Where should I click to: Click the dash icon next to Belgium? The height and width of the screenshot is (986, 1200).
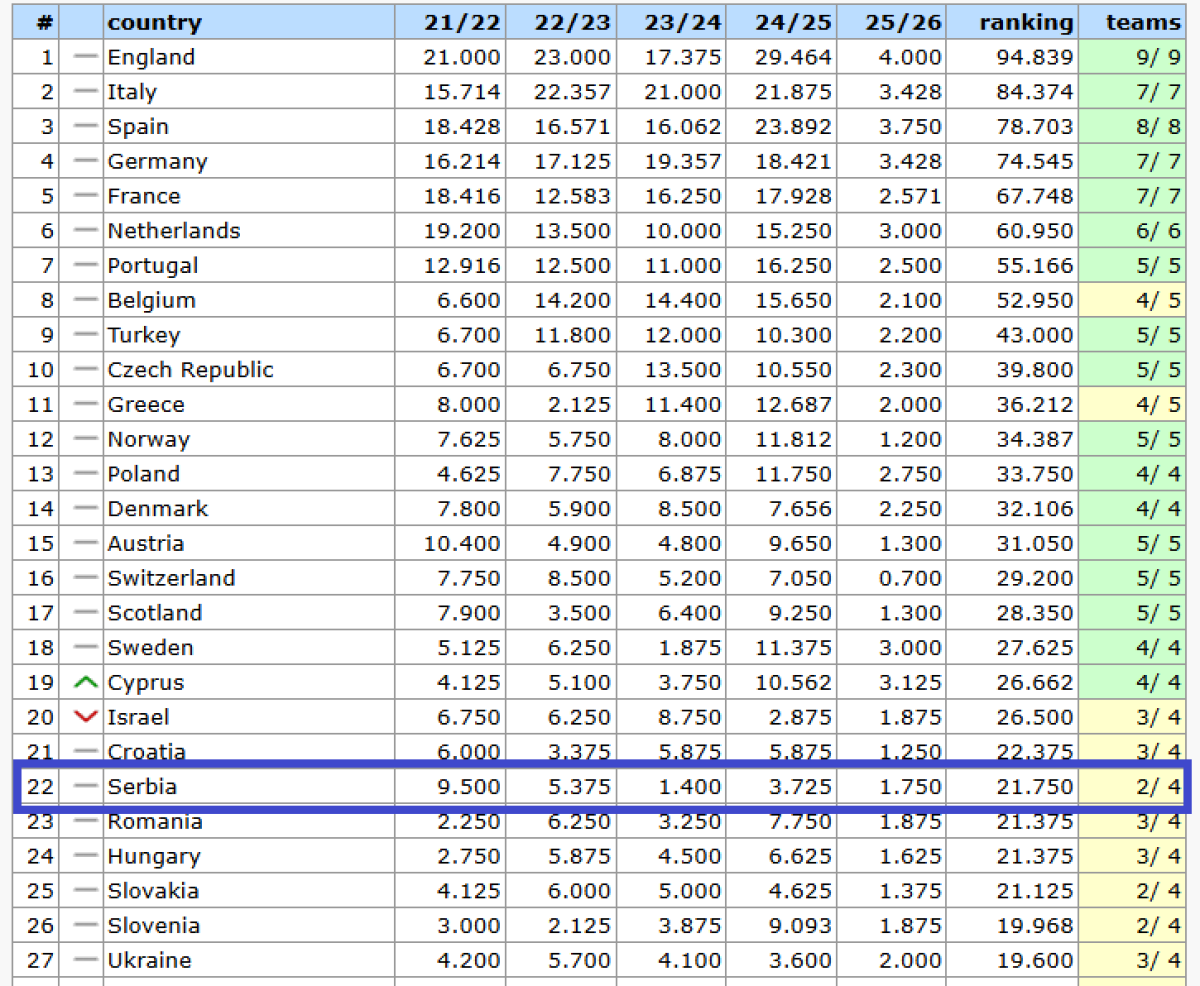[x=87, y=300]
